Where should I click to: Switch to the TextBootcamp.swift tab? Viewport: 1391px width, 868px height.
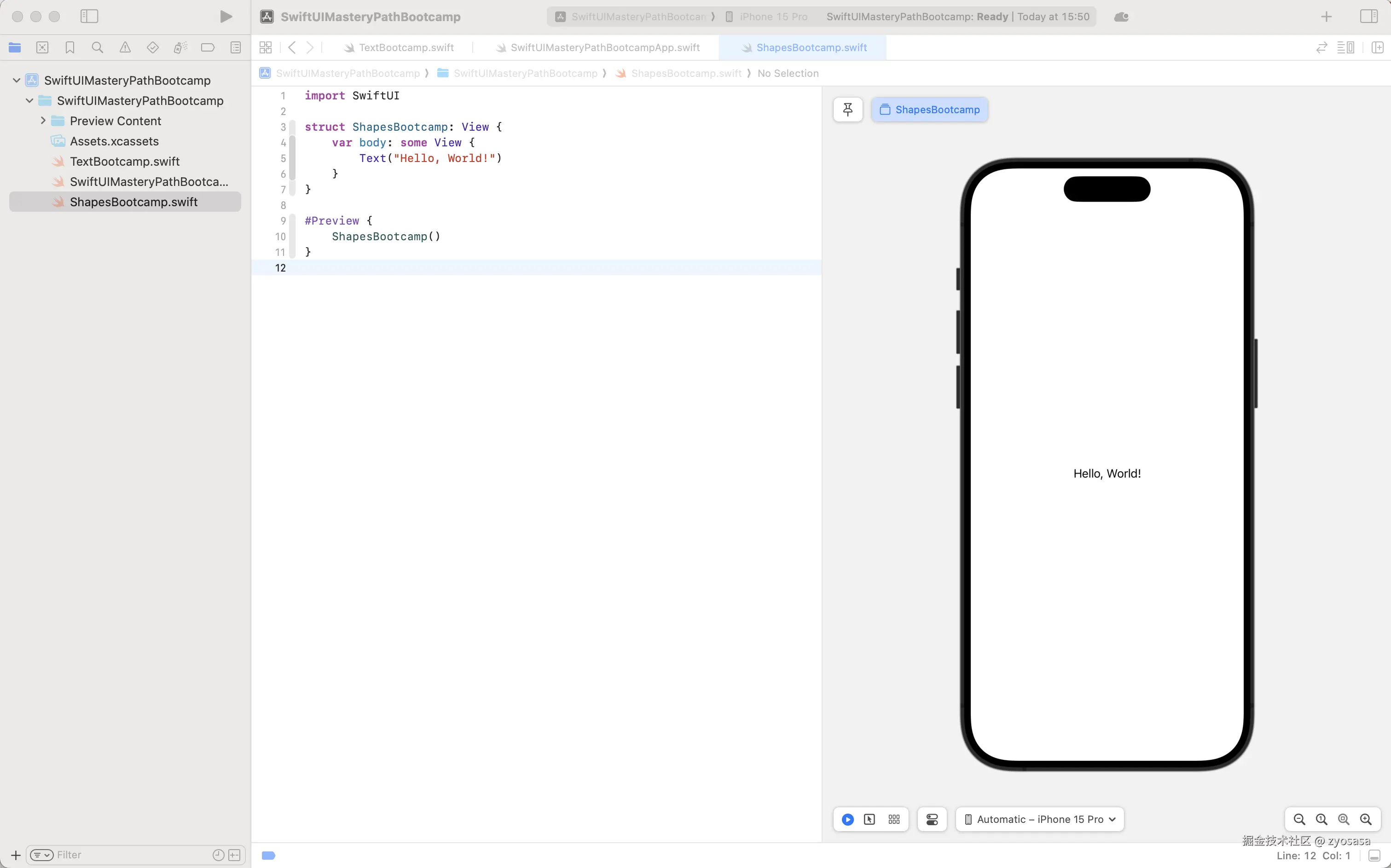[406, 48]
